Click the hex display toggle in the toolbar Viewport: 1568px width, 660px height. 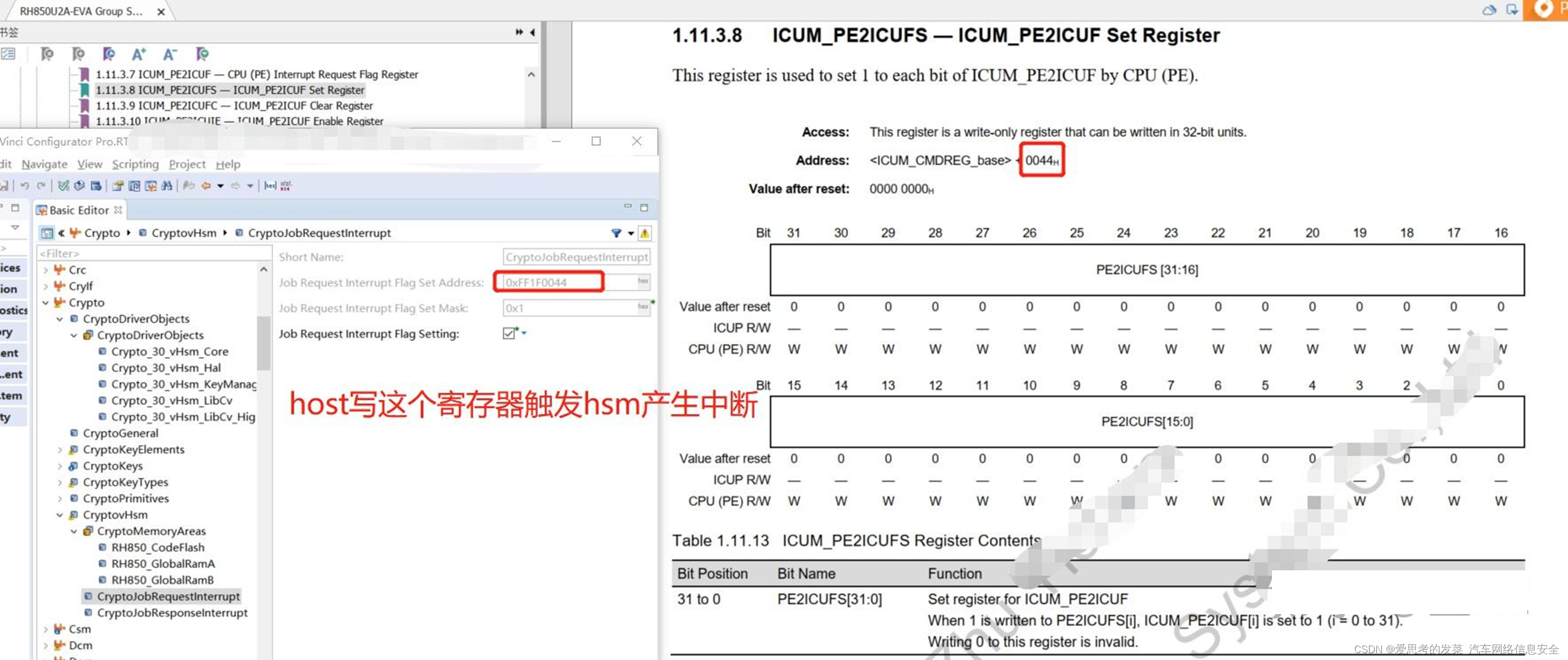coord(271,186)
